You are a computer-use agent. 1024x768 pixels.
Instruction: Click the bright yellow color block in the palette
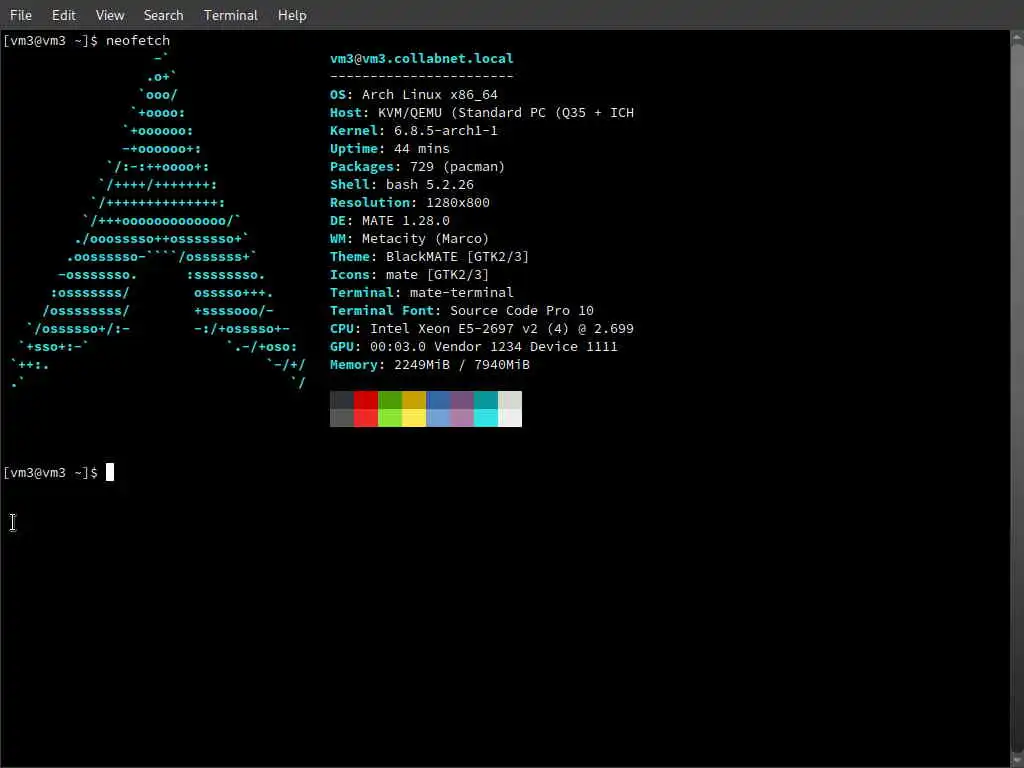tap(414, 418)
